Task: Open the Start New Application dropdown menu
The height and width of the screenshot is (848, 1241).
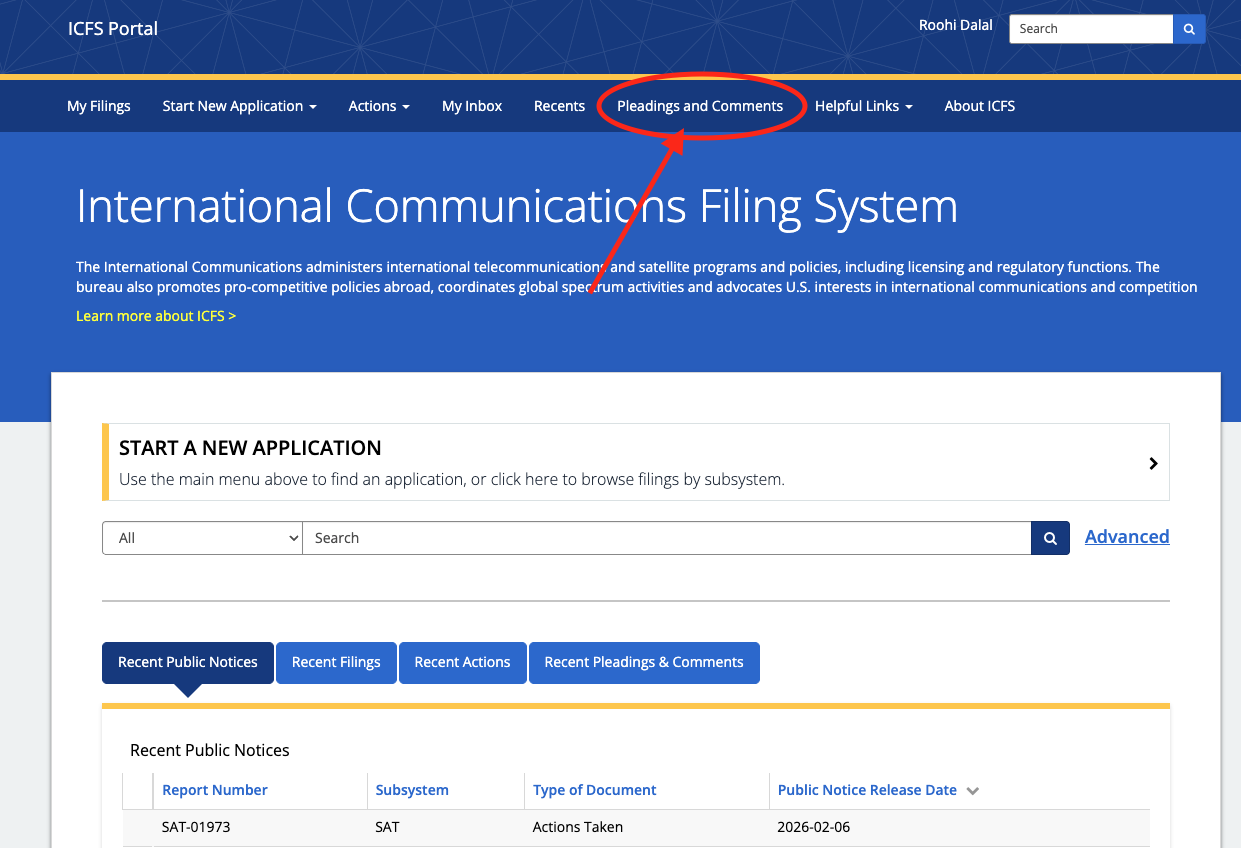Action: pyautogui.click(x=239, y=106)
